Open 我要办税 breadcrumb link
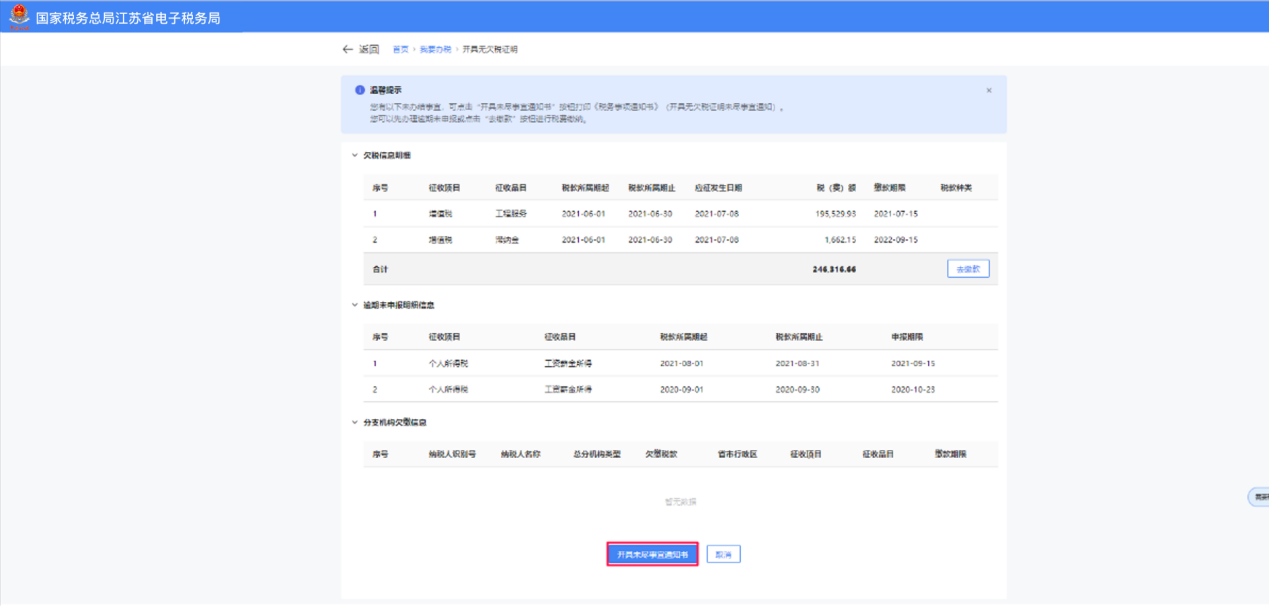 435,49
